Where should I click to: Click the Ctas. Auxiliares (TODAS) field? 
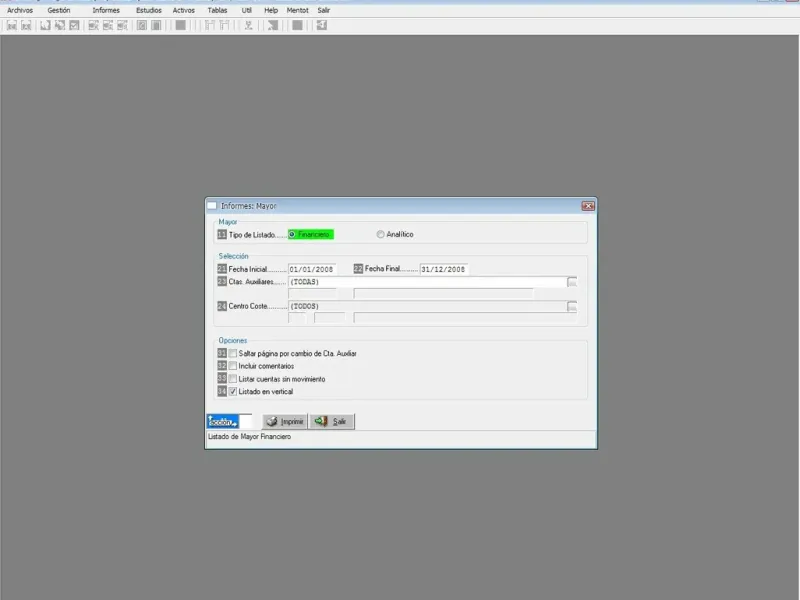pos(428,282)
